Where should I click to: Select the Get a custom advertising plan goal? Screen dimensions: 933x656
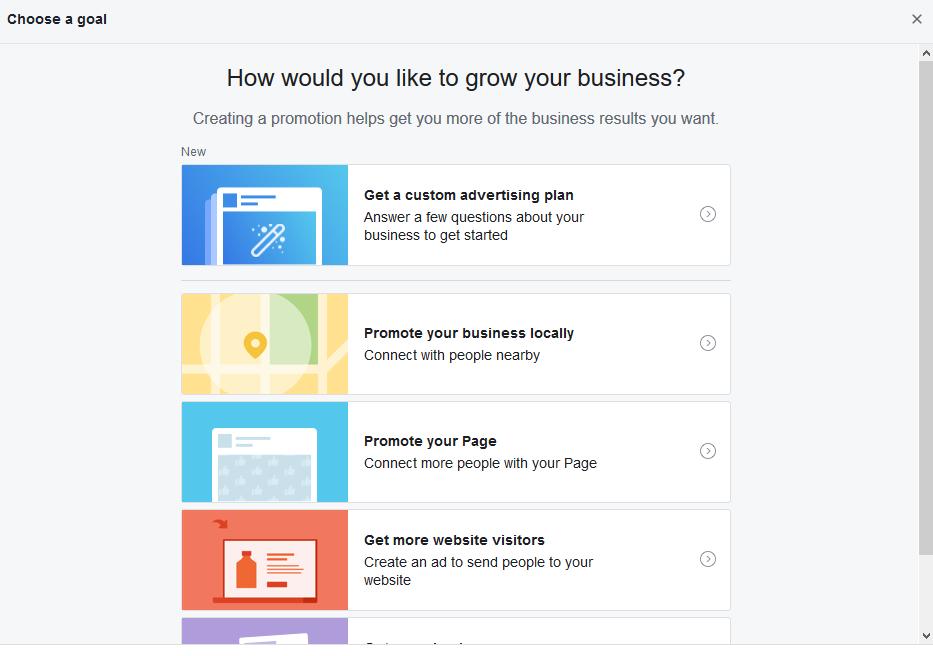click(x=500, y=214)
